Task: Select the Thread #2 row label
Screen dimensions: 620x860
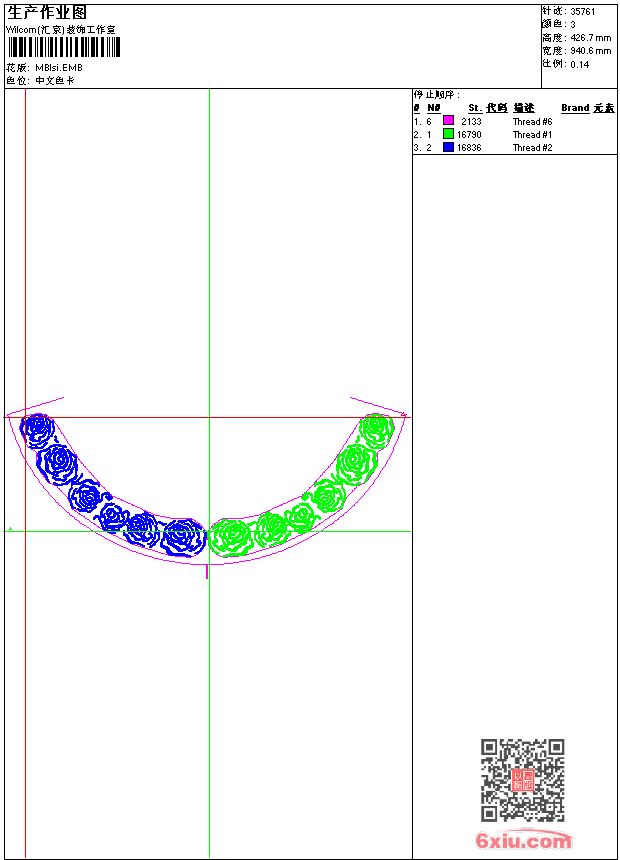Action: point(532,147)
